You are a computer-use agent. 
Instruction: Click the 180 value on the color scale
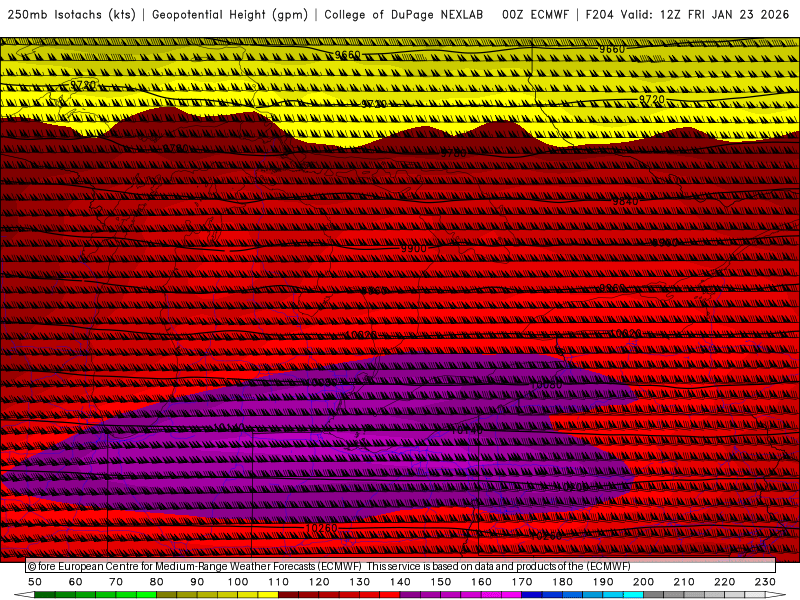562,582
